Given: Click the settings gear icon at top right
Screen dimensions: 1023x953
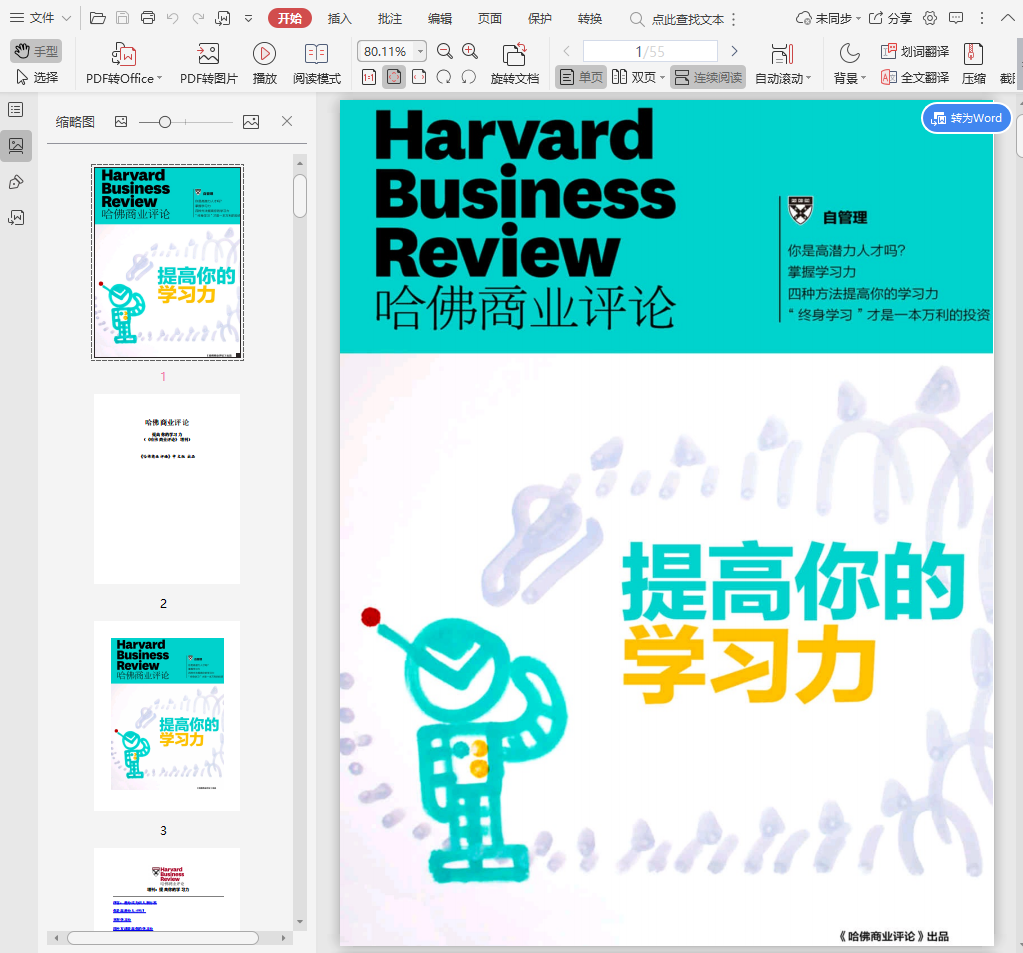Looking at the screenshot, I should click(930, 18).
